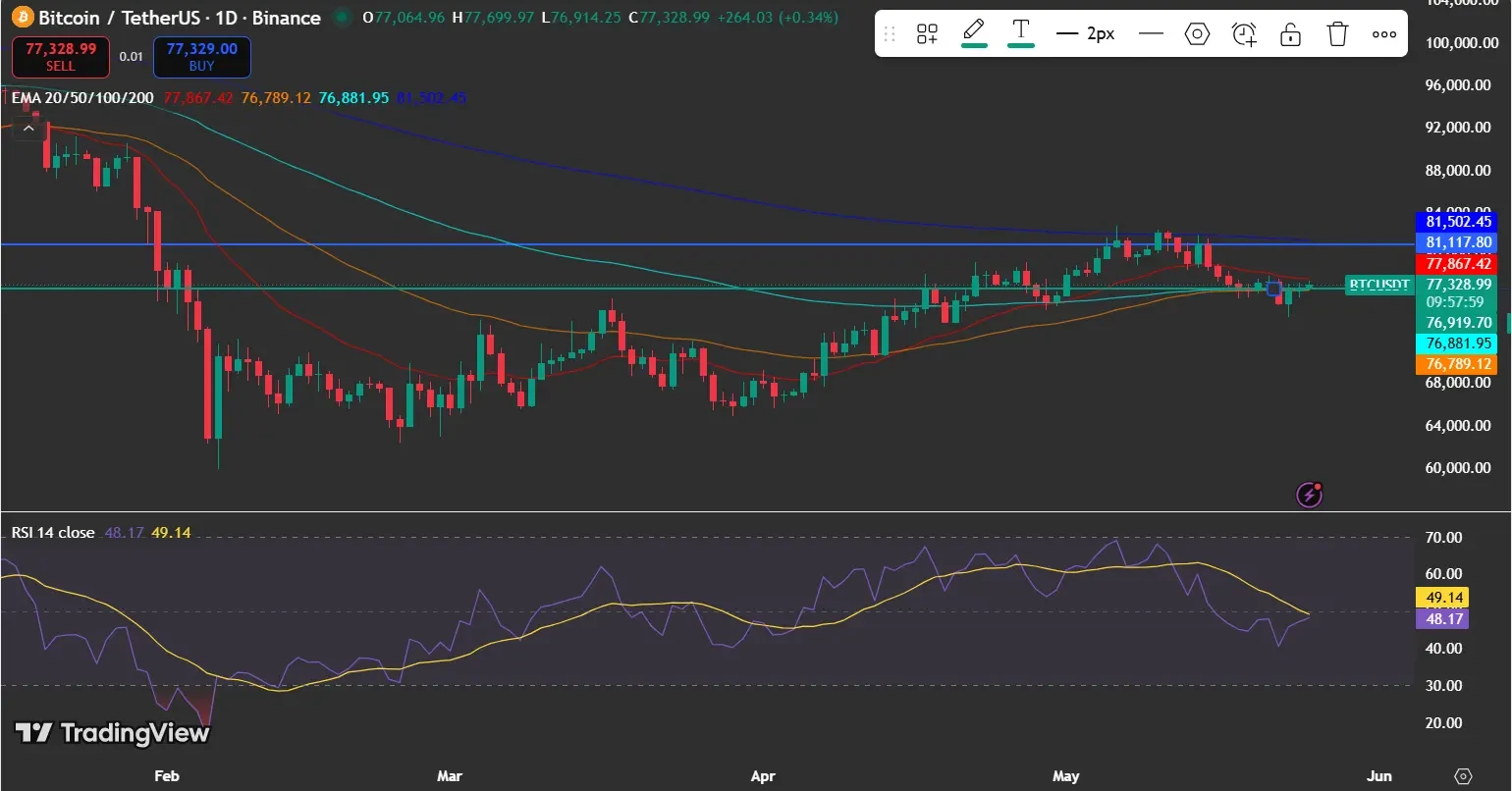Grab the drawing toolbar drag handle
Image resolution: width=1512 pixels, height=791 pixels.
point(890,34)
